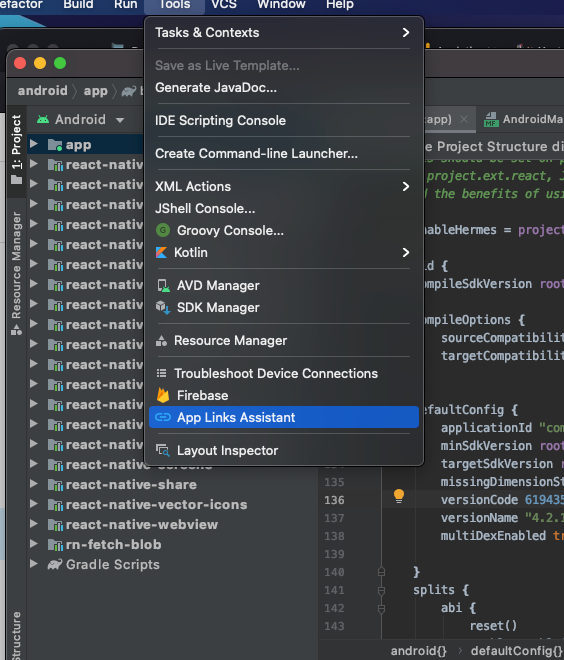Expand the Kotlin submenu
564x660 pixels.
pos(284,252)
